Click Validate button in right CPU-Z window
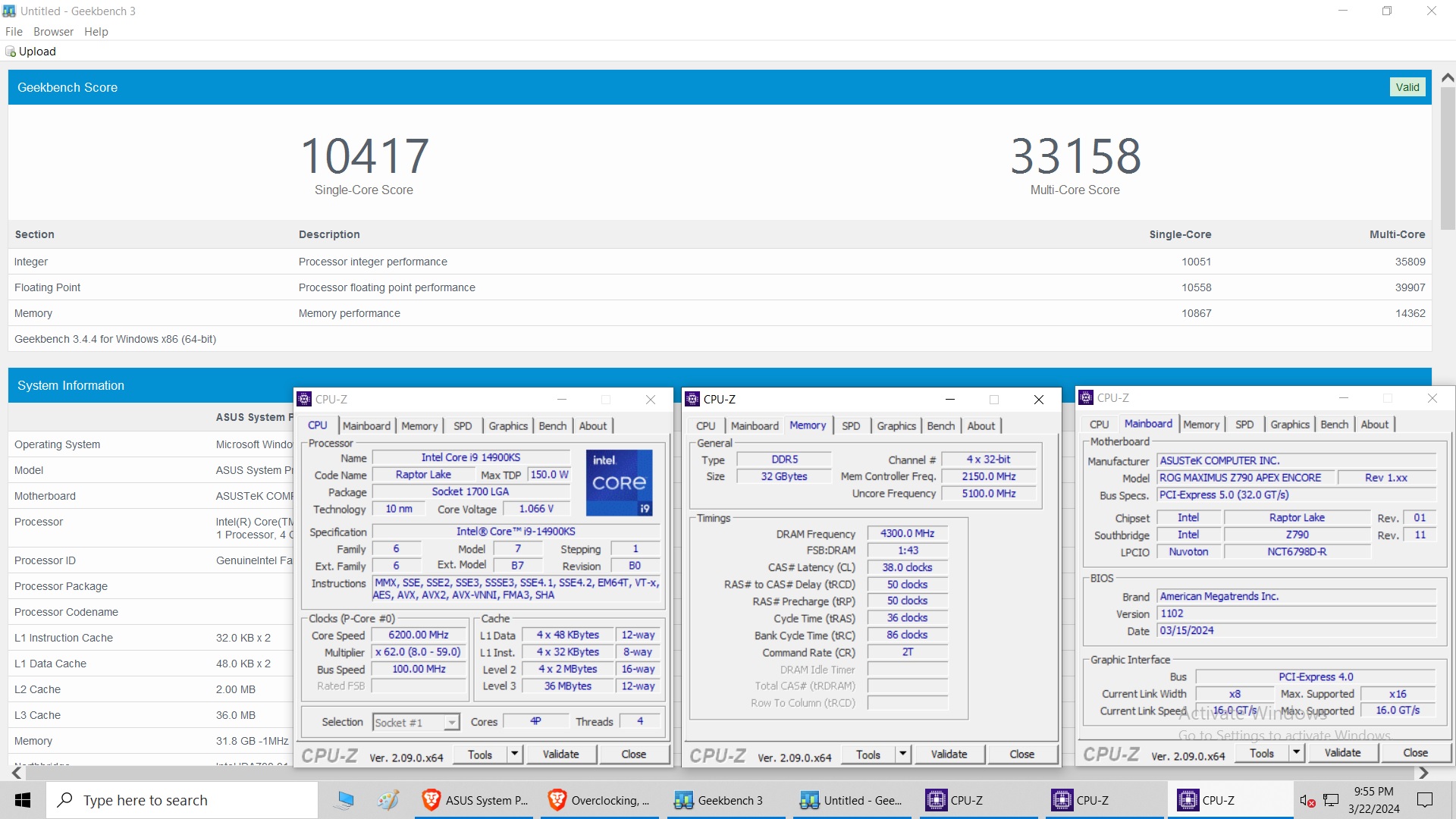The image size is (1456, 819). [x=1343, y=752]
